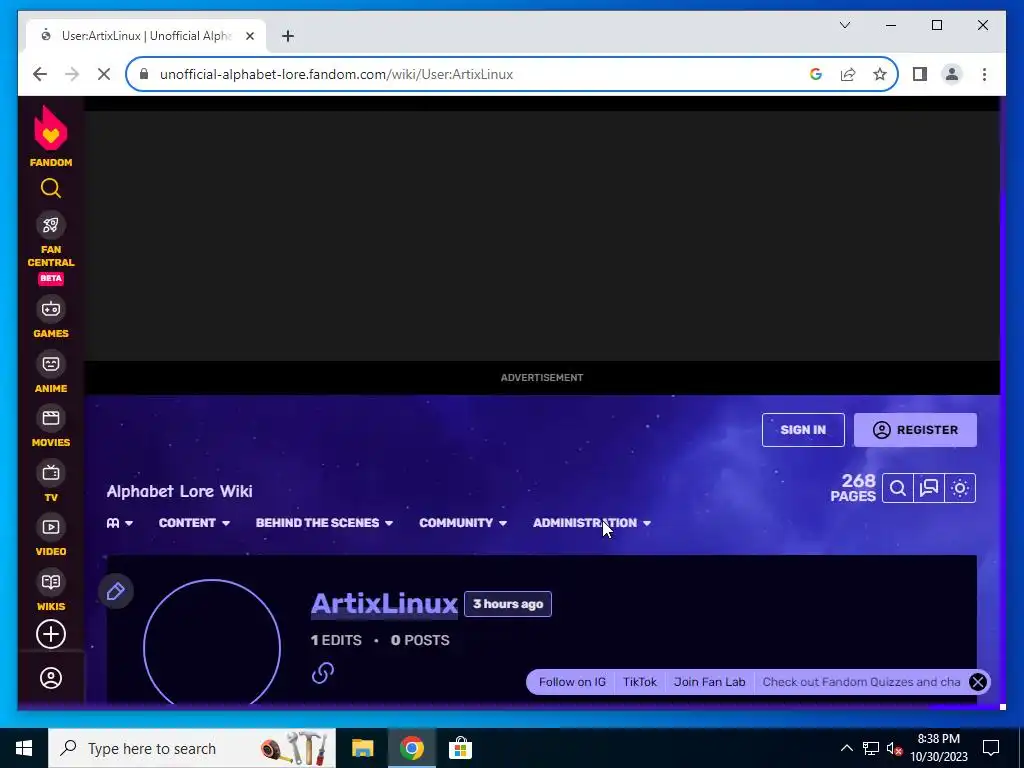1024x768 pixels.
Task: Open the profile link chain icon
Action: (323, 673)
